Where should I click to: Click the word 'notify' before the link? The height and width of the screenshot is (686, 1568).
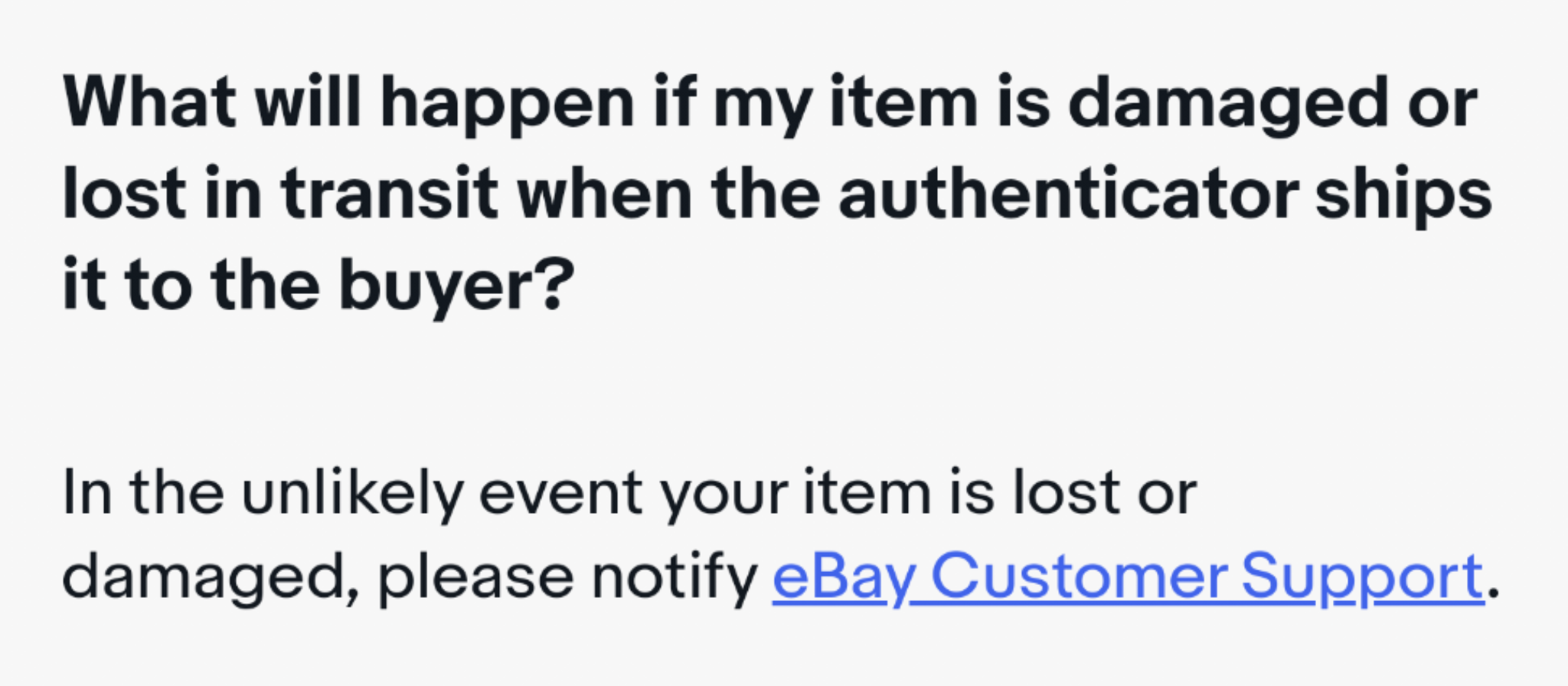click(x=674, y=577)
